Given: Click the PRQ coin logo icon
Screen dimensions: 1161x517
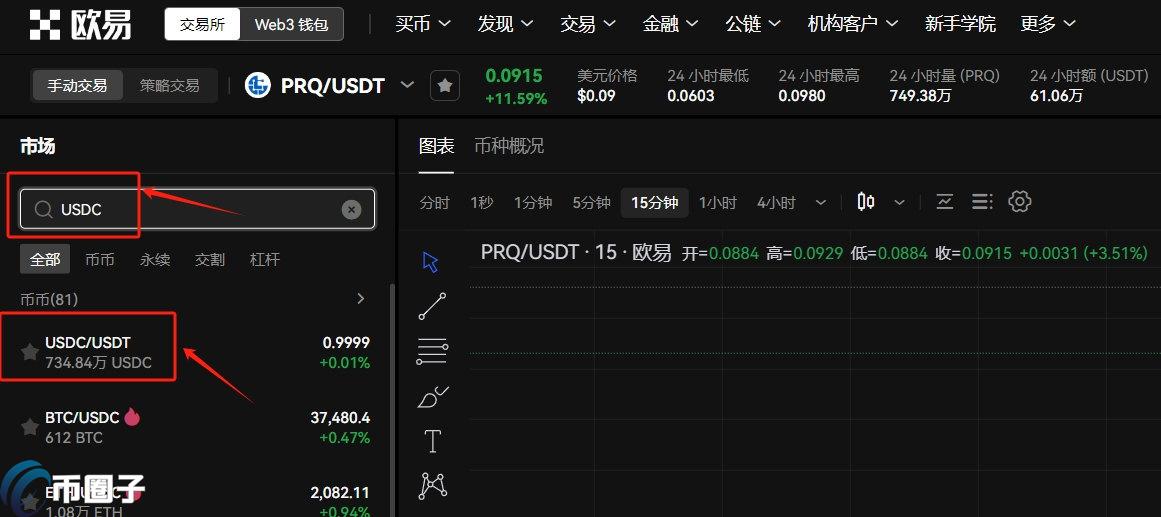Looking at the screenshot, I should tap(258, 86).
